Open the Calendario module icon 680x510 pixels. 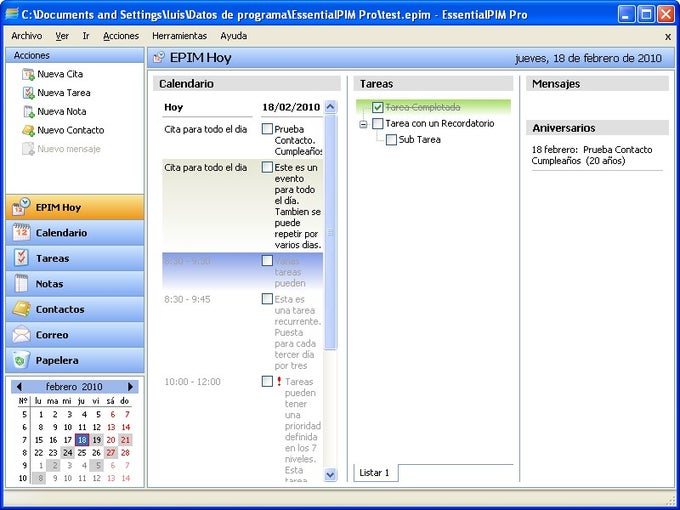(21, 232)
